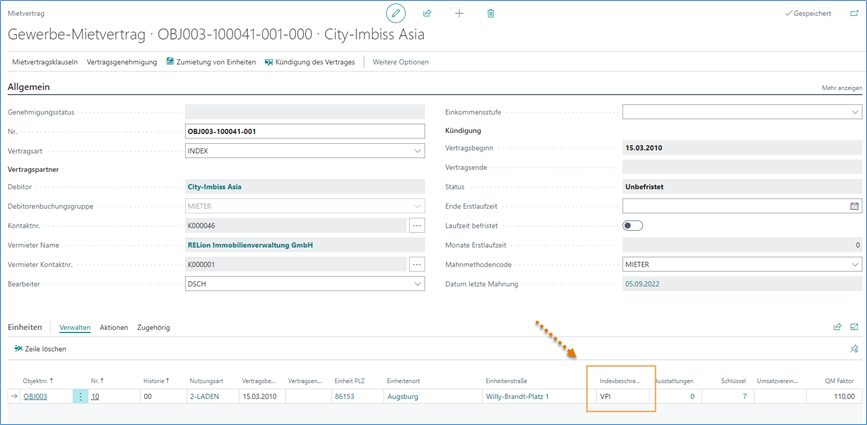867x425 pixels.
Task: Click the pencil edit icon at top
Action: pos(396,13)
